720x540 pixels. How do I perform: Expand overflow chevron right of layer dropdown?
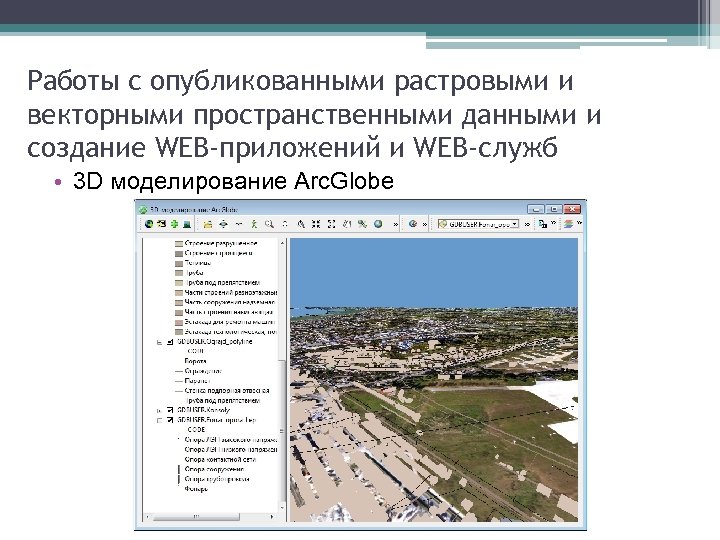(527, 225)
